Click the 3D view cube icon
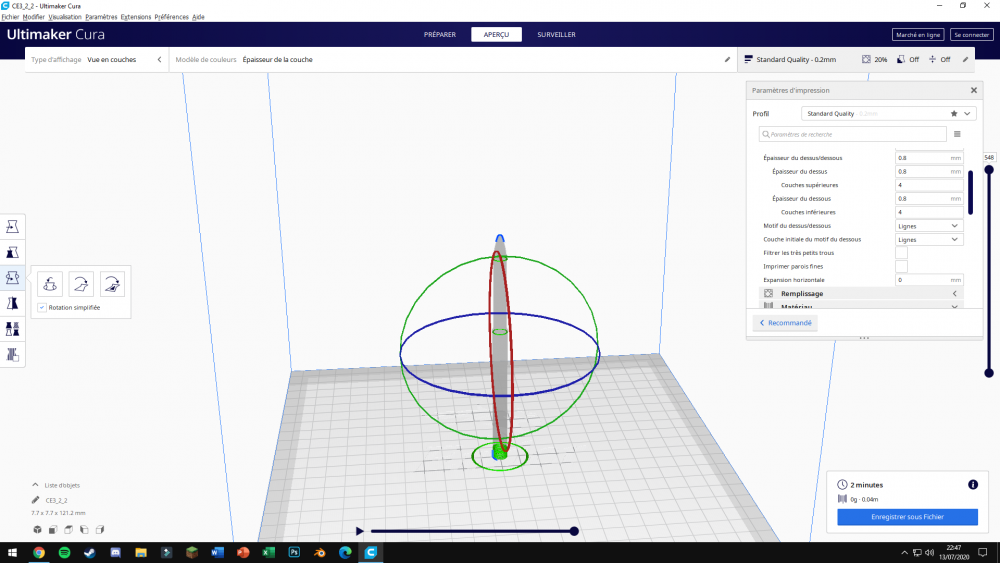 [38, 529]
